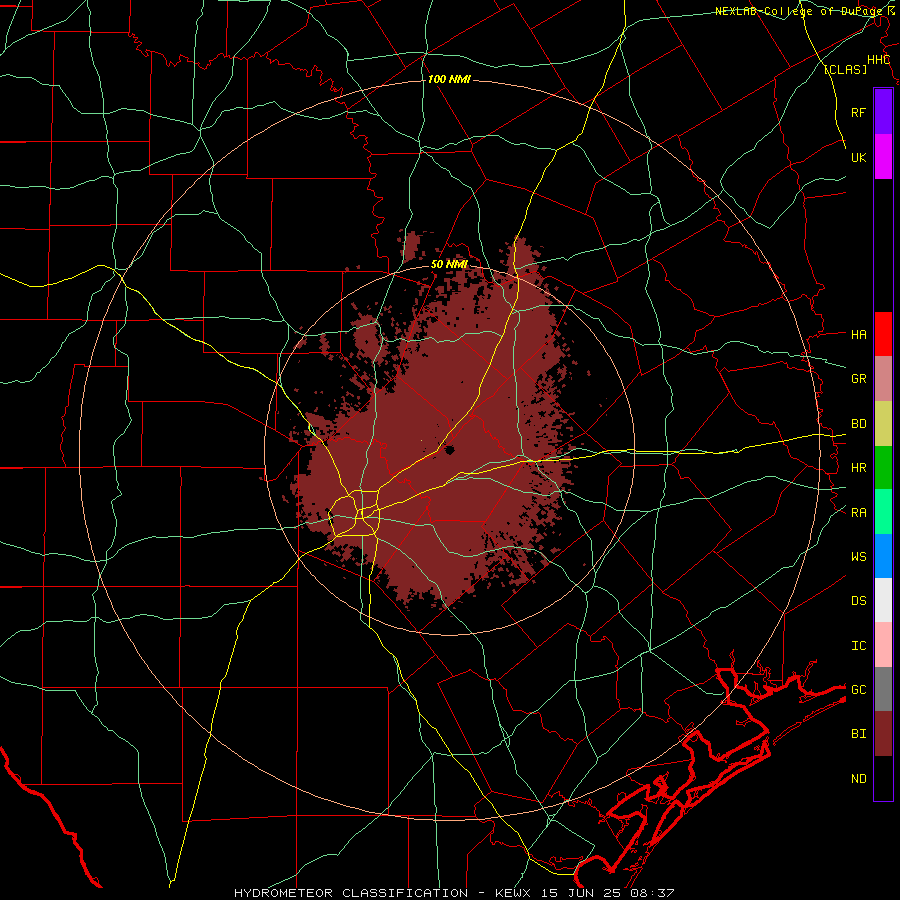
Task: Select the bright green RA legend color
Action: [x=883, y=512]
